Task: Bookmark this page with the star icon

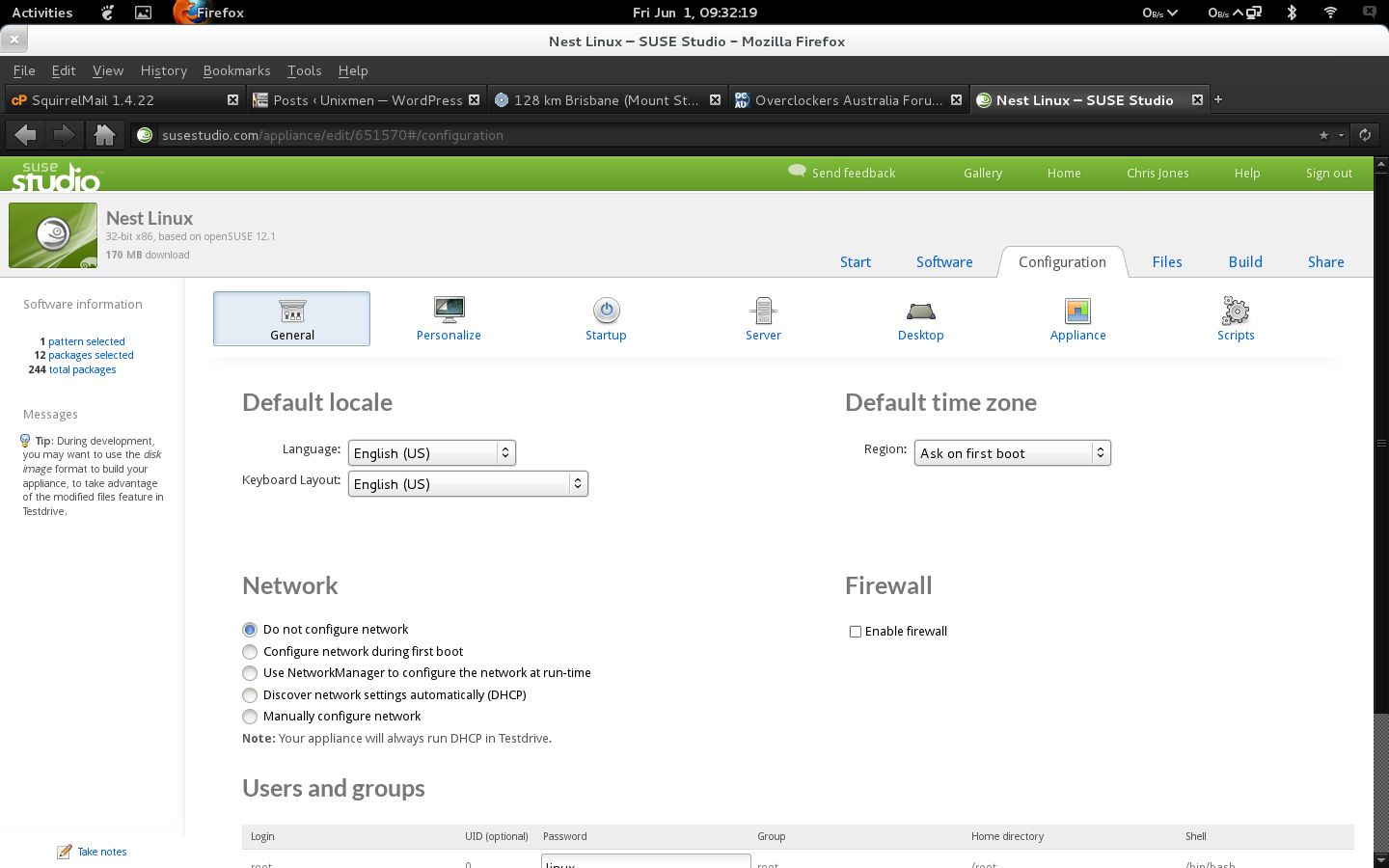Action: point(1323,135)
